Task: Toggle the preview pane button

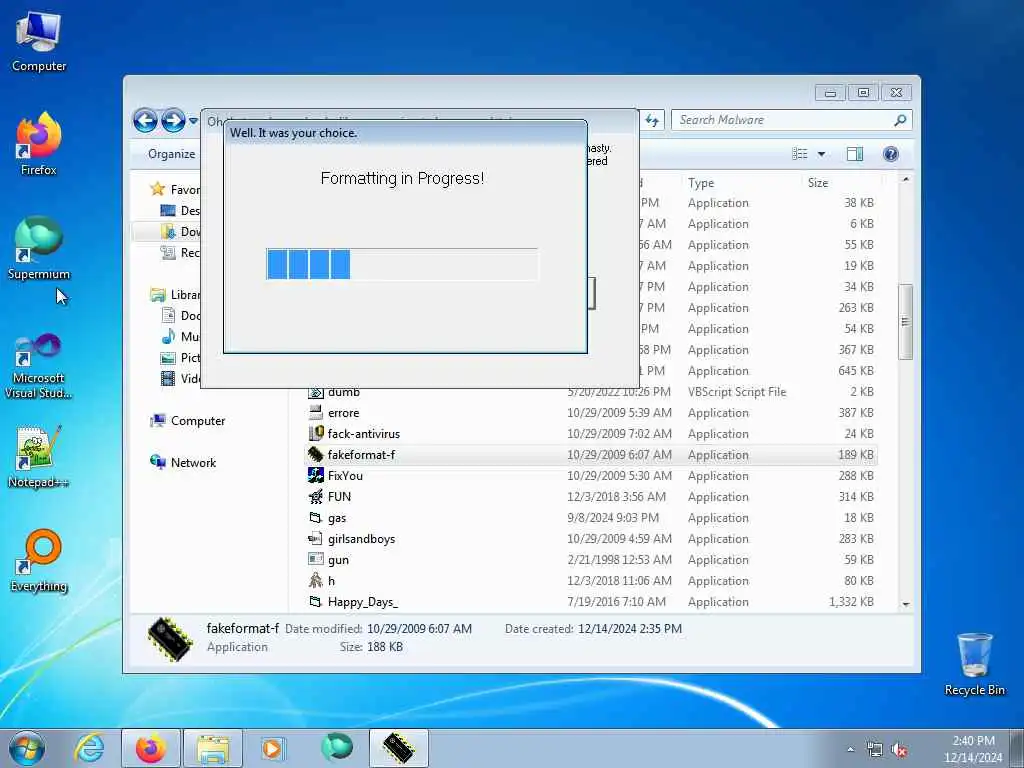Action: click(855, 154)
